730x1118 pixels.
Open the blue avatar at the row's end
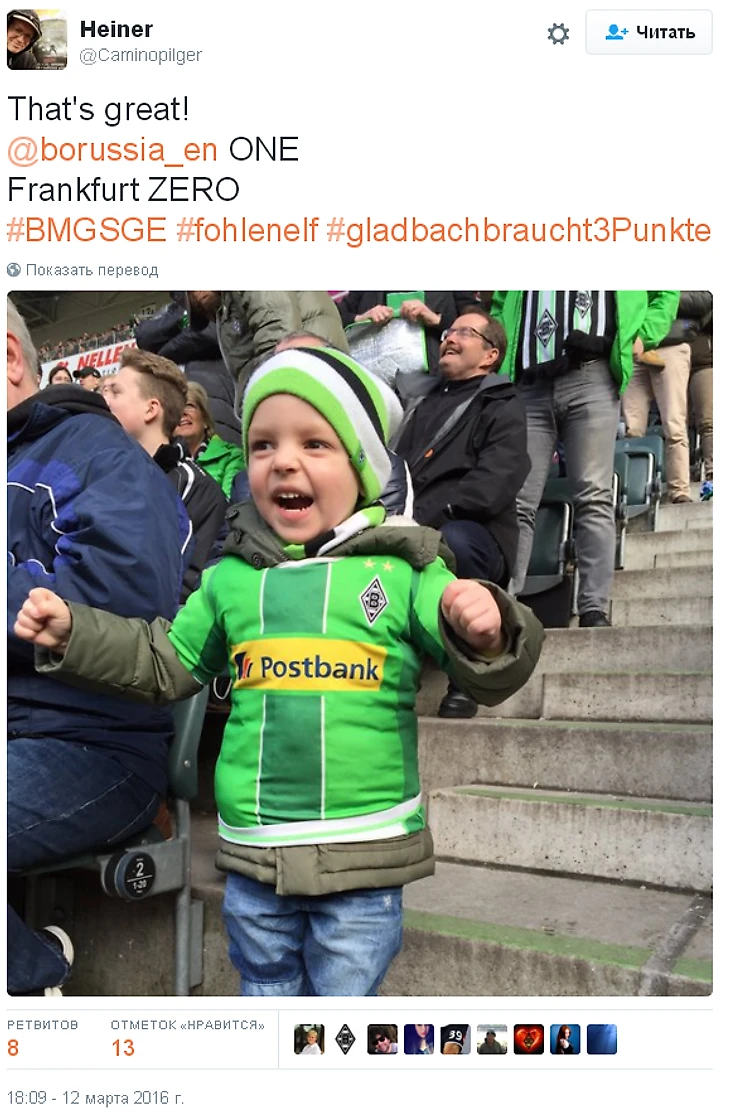(x=602, y=1040)
